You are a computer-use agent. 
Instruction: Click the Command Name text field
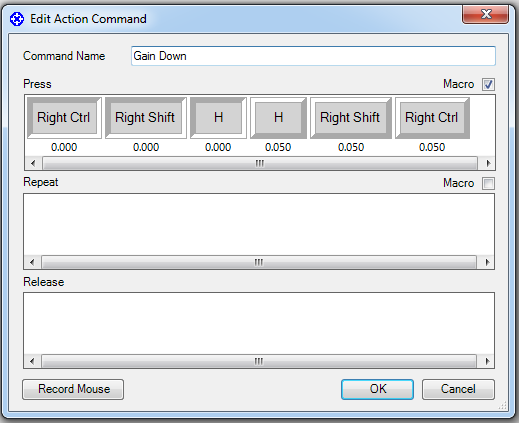point(313,56)
